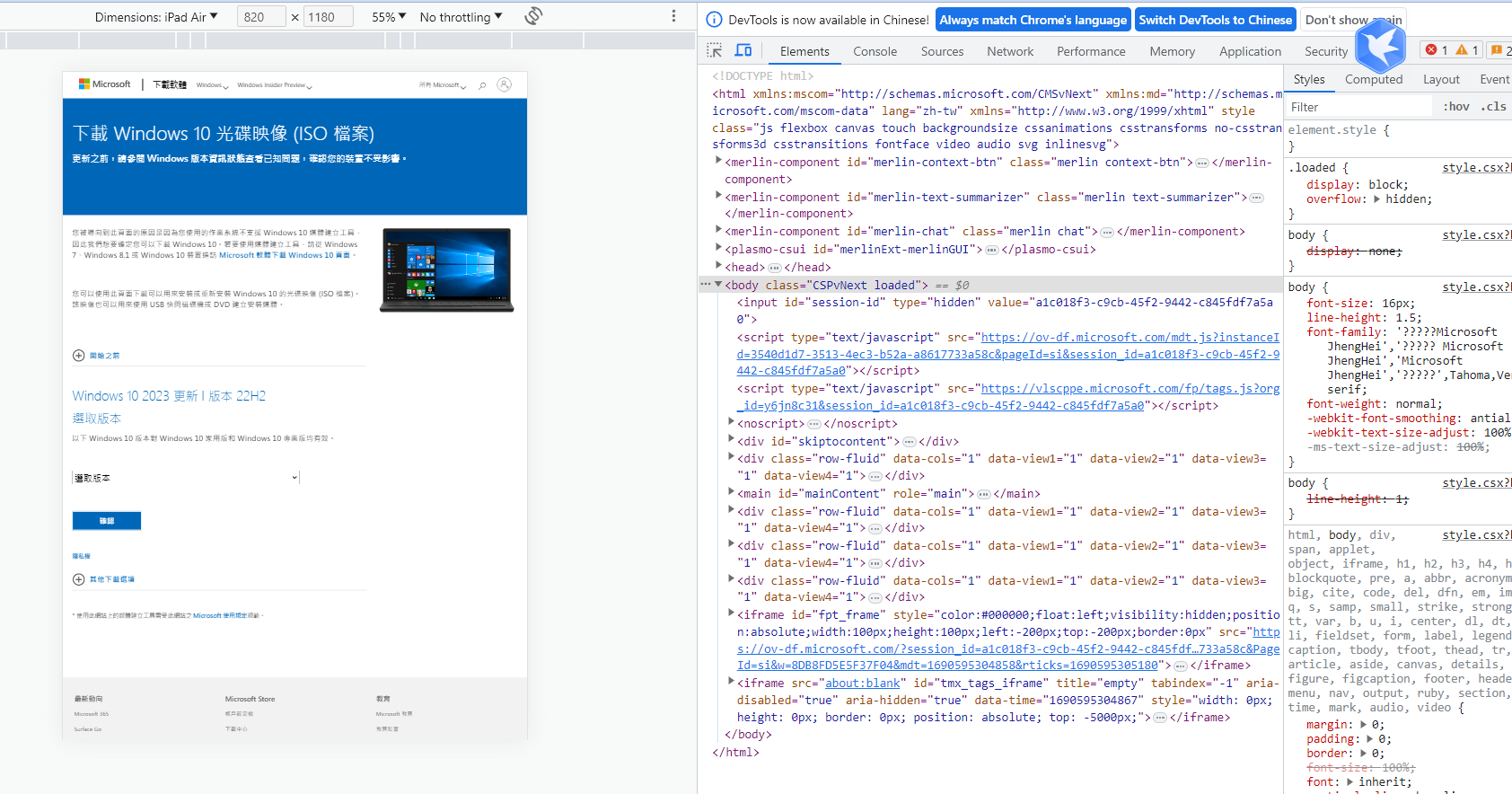Click the red error count badge

pyautogui.click(x=1437, y=50)
